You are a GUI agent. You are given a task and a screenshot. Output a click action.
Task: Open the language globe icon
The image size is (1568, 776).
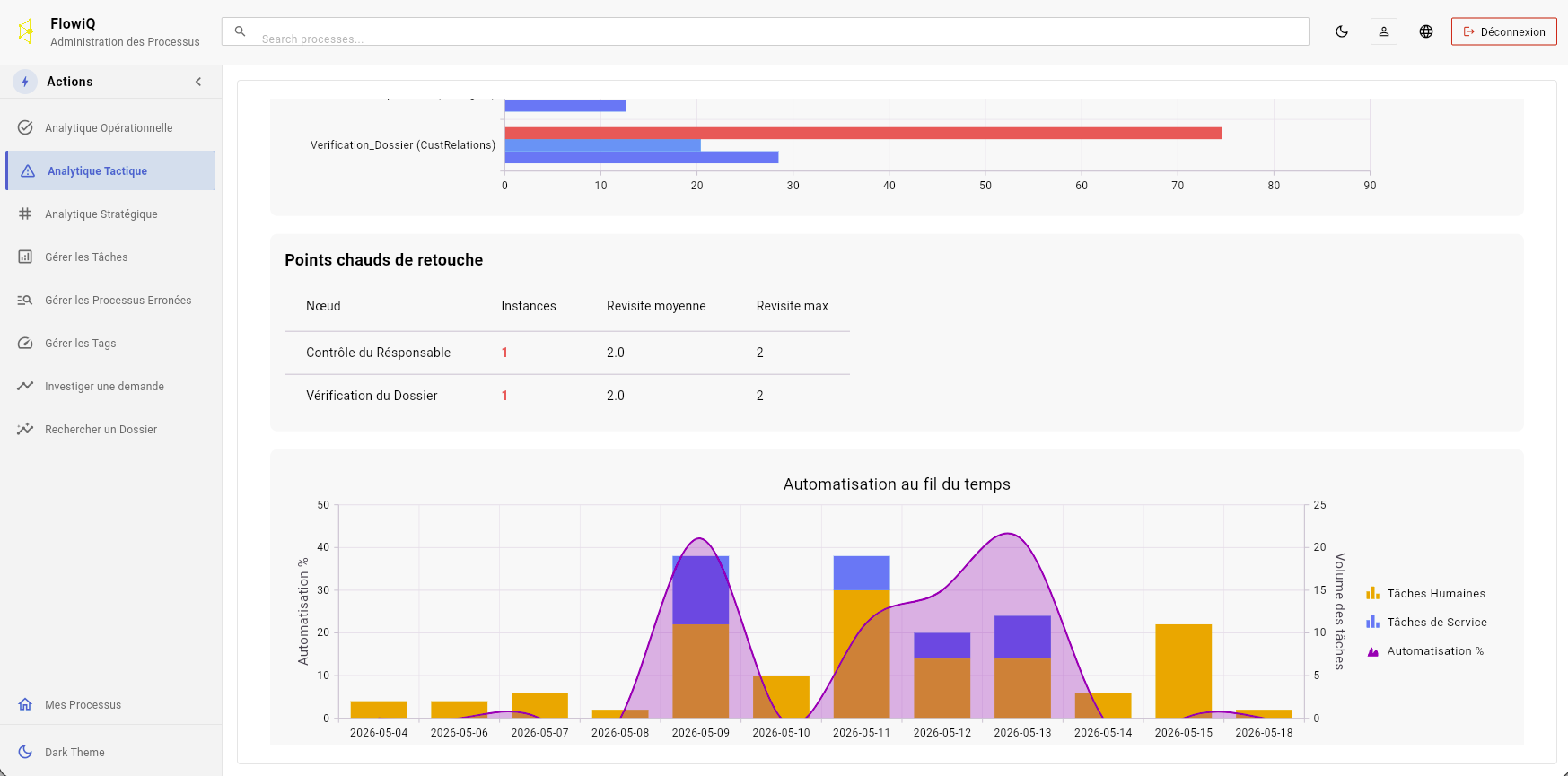point(1426,31)
